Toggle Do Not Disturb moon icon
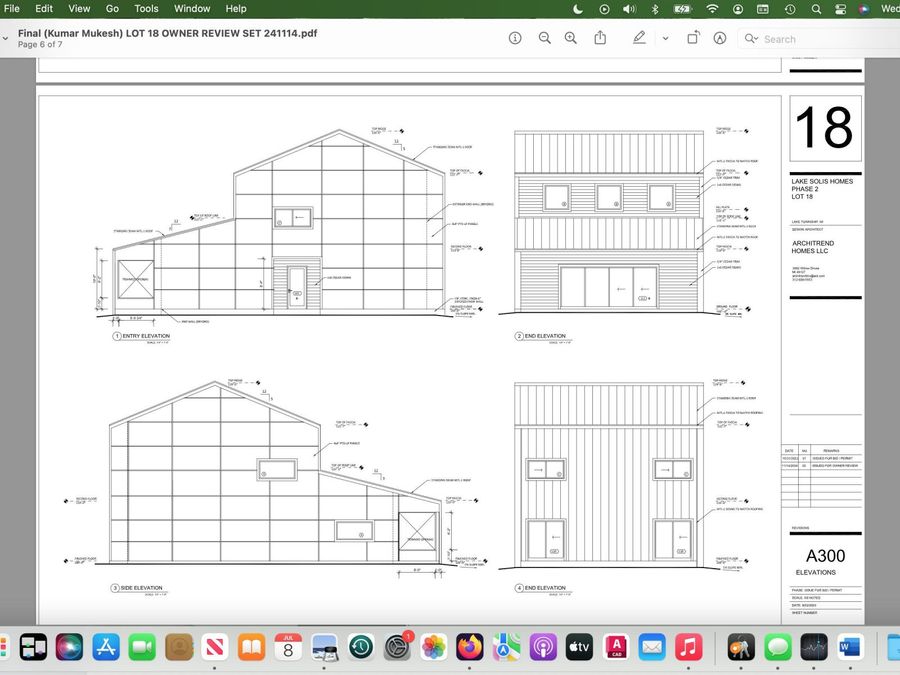The image size is (900, 675). coord(578,9)
